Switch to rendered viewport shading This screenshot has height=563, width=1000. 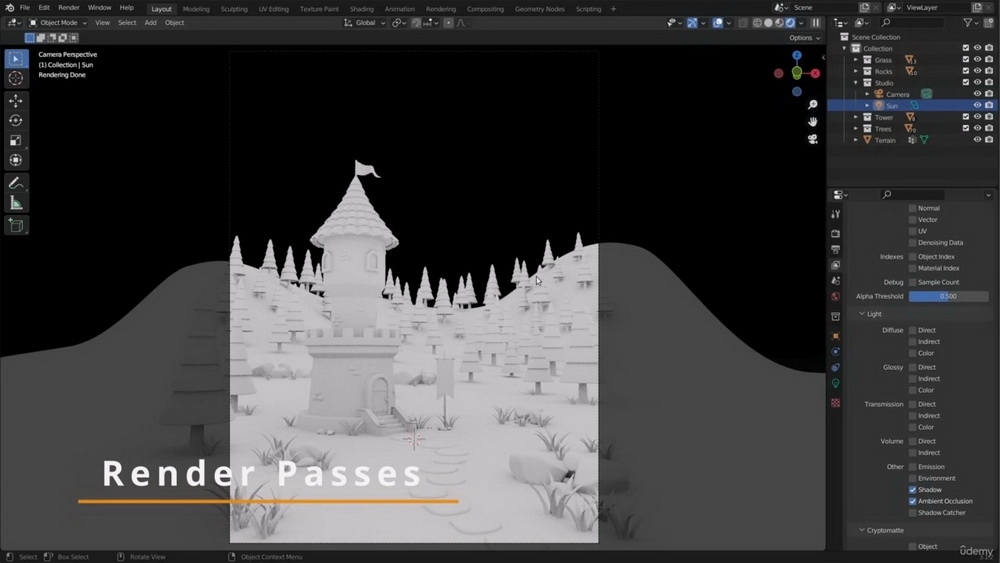coord(790,22)
